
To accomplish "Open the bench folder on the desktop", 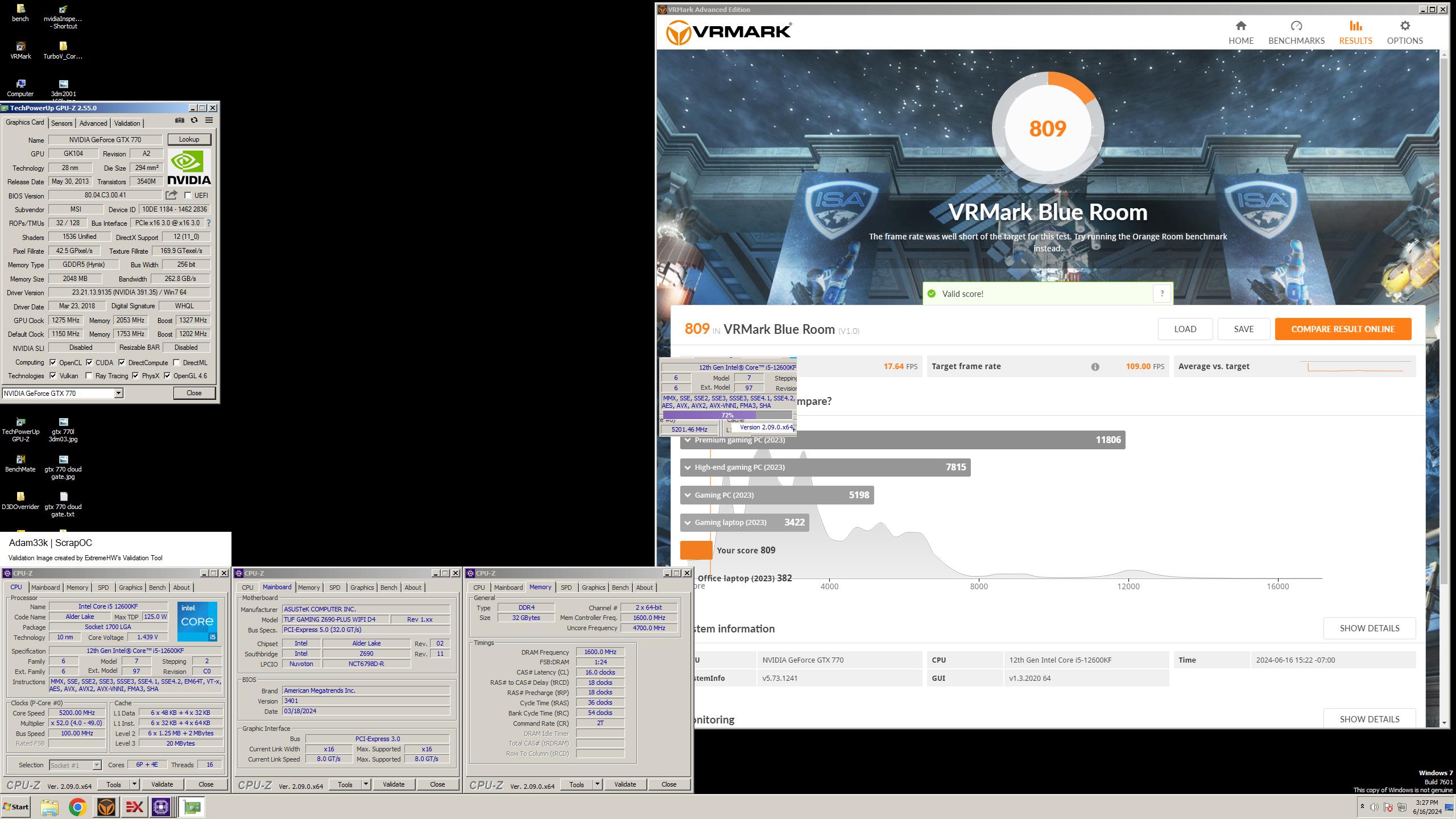I will (x=20, y=13).
